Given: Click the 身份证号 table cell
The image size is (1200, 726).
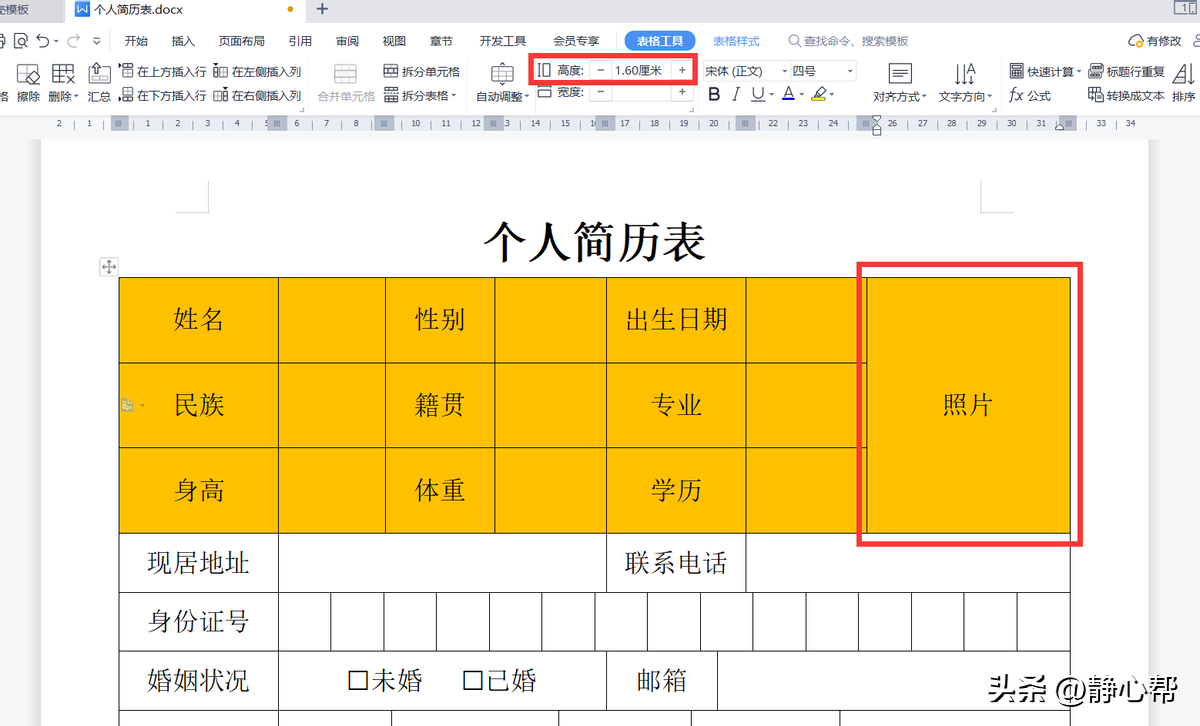Looking at the screenshot, I should [x=199, y=622].
